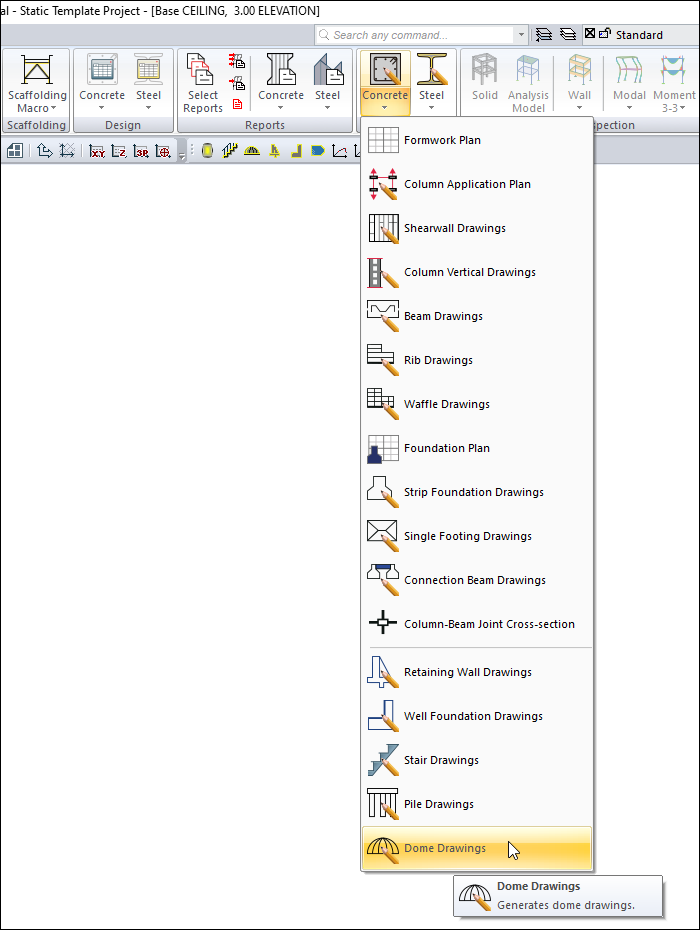
Task: Open the Wall inspection dropdown
Action: coord(579,83)
